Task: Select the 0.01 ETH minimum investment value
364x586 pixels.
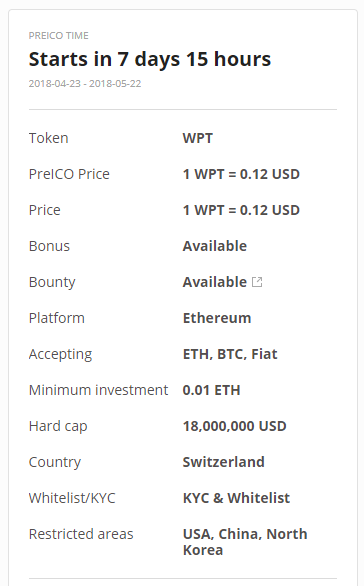Action: click(x=211, y=390)
